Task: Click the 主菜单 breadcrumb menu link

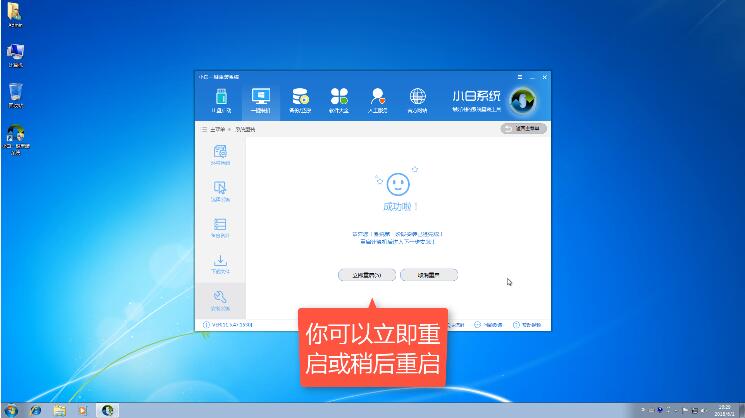Action: [213, 129]
